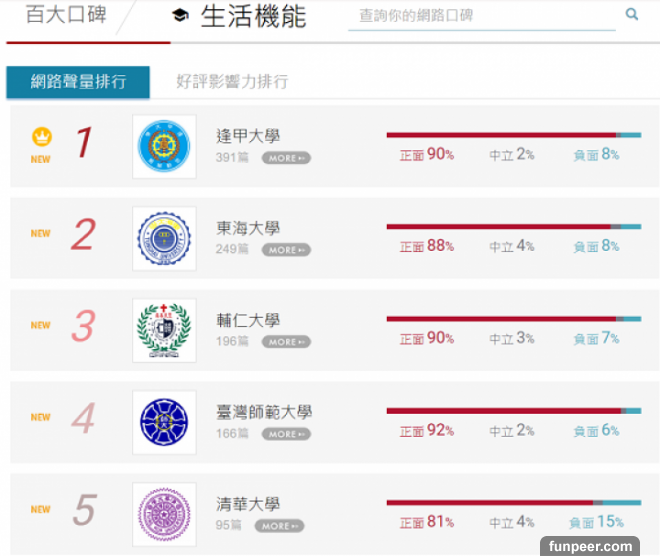Expand MORE for 逢甲大學

pyautogui.click(x=286, y=158)
